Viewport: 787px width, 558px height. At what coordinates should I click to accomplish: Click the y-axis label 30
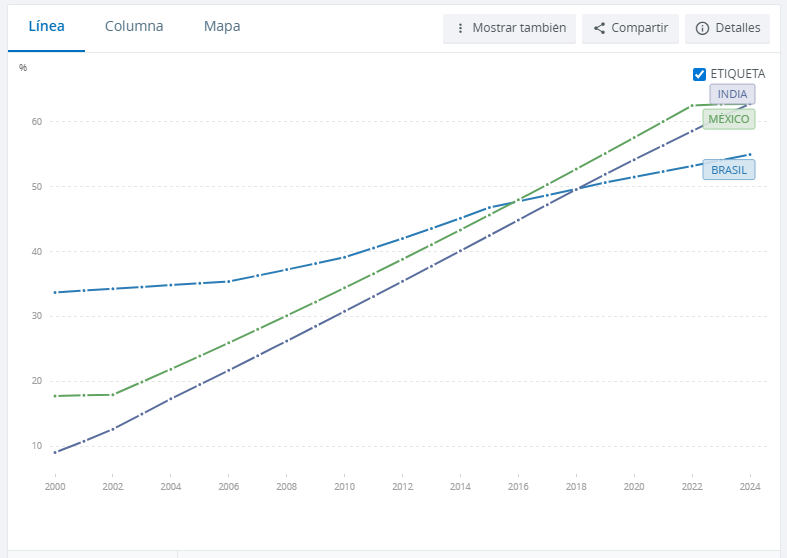(37, 316)
